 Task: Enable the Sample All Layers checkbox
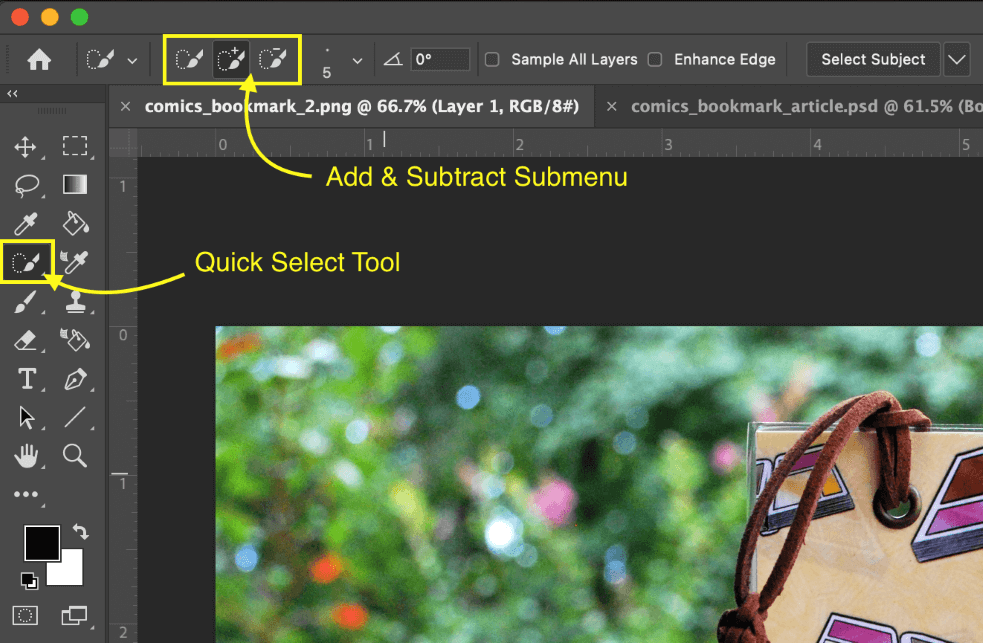click(x=492, y=60)
